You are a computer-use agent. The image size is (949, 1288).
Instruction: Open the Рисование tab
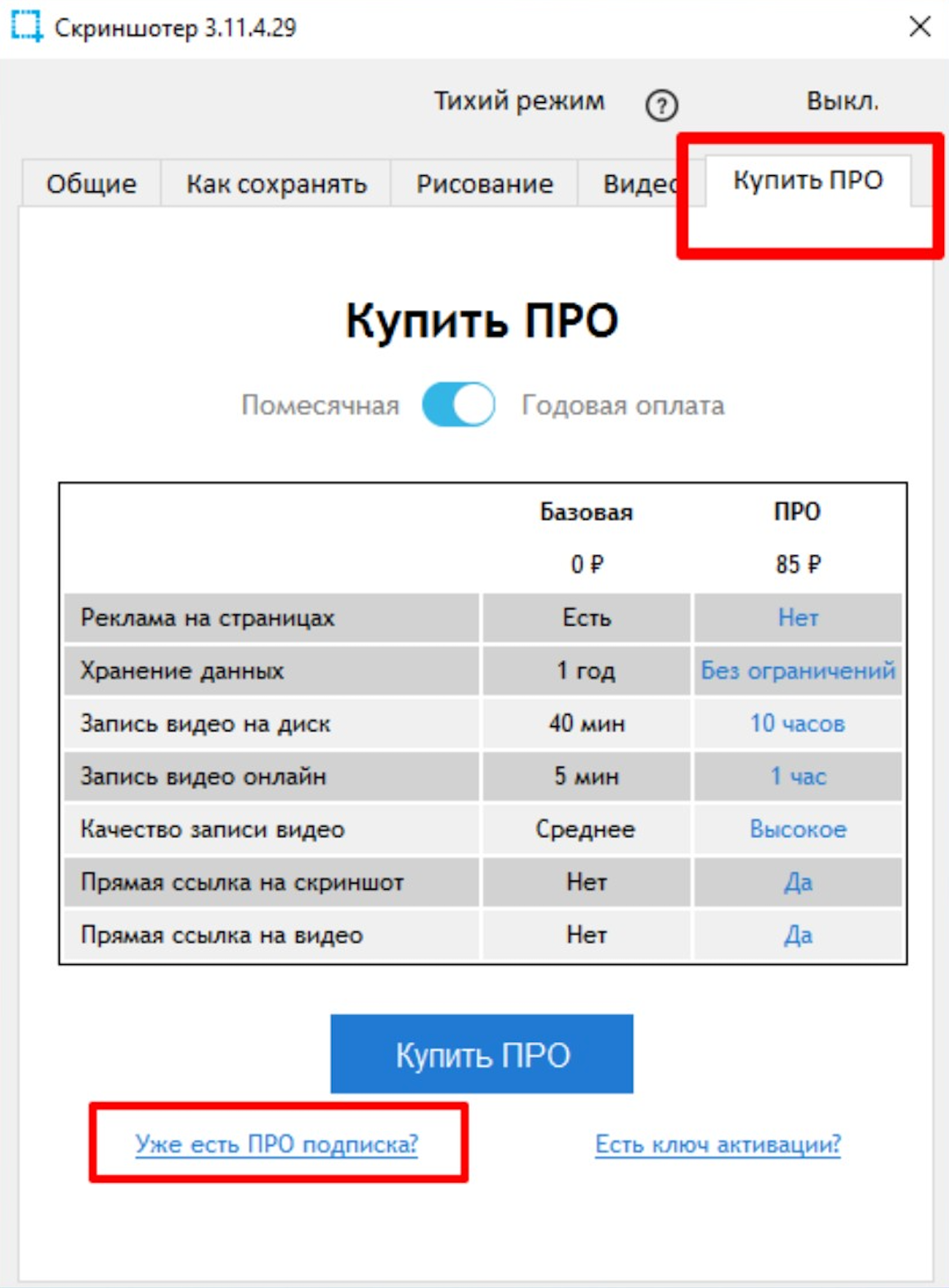485,183
